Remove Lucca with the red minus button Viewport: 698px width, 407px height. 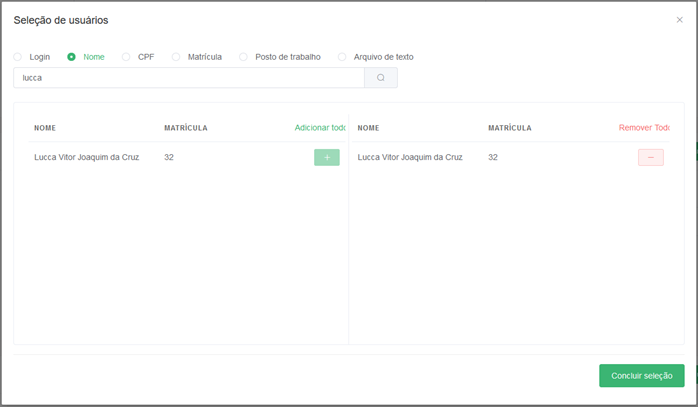click(650, 158)
